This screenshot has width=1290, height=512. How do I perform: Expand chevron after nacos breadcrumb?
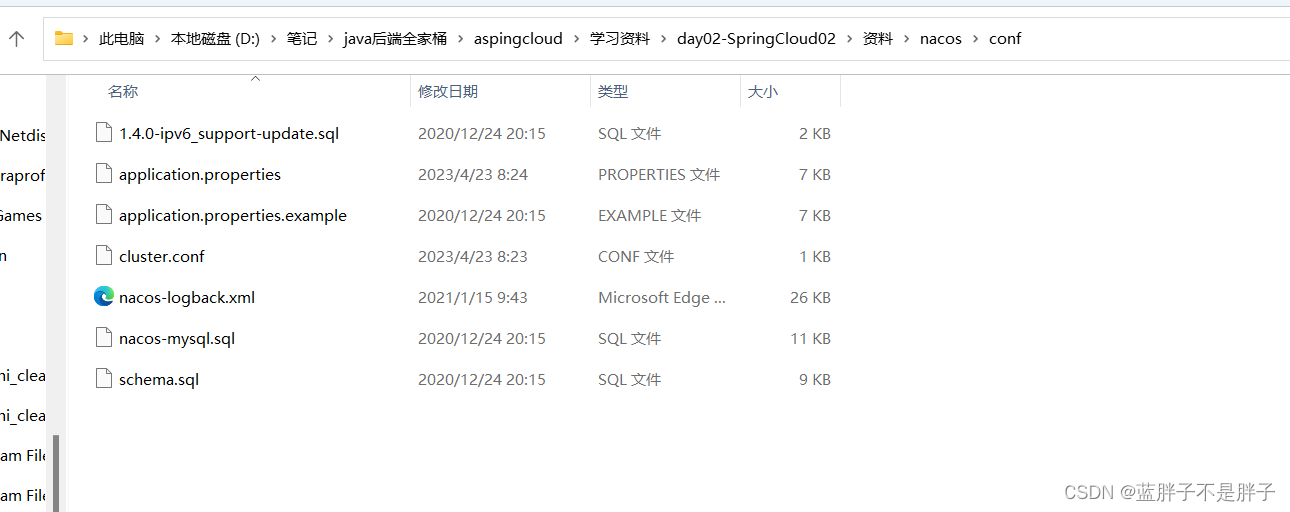(x=976, y=39)
